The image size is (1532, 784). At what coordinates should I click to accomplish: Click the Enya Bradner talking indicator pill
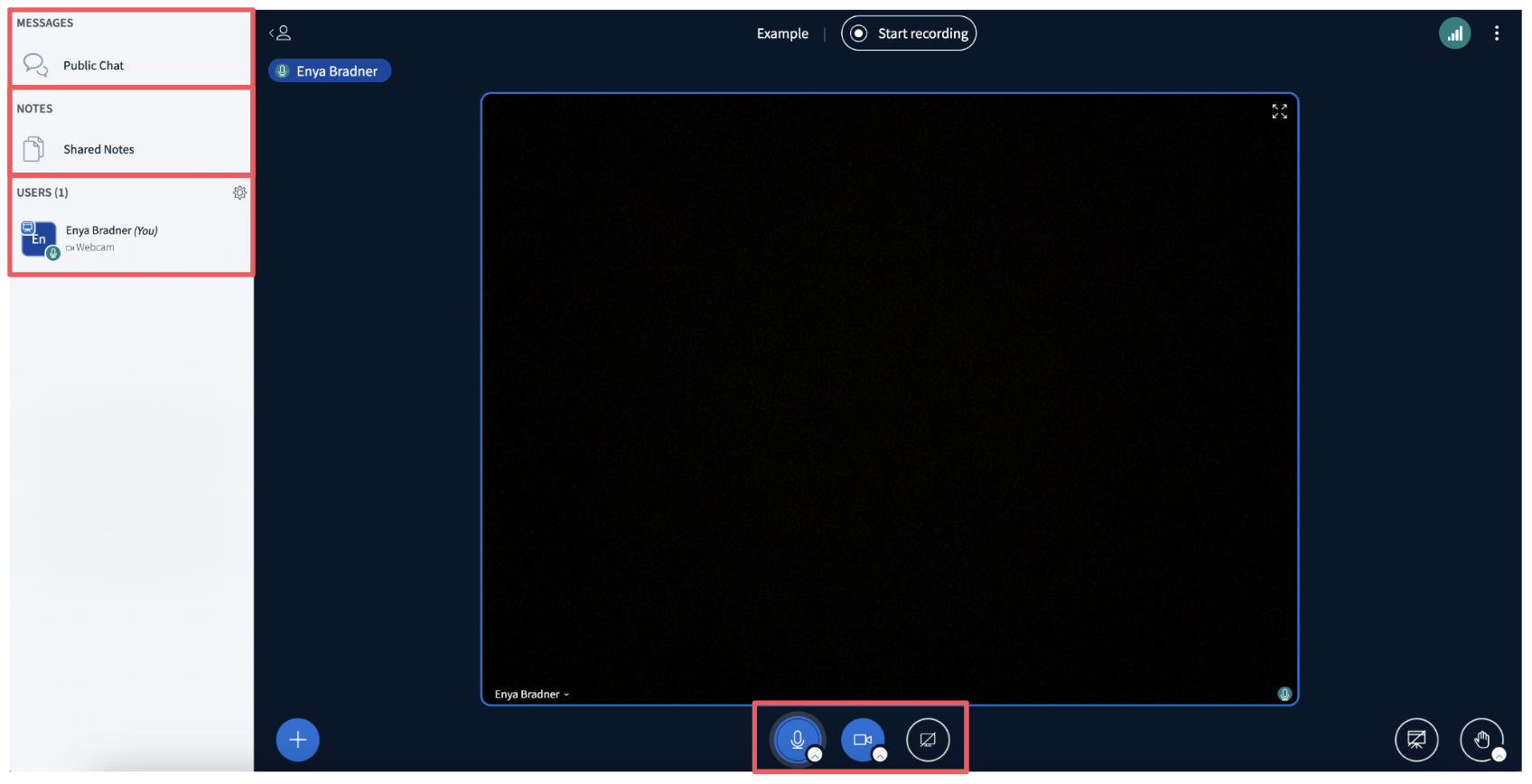pyautogui.click(x=330, y=70)
